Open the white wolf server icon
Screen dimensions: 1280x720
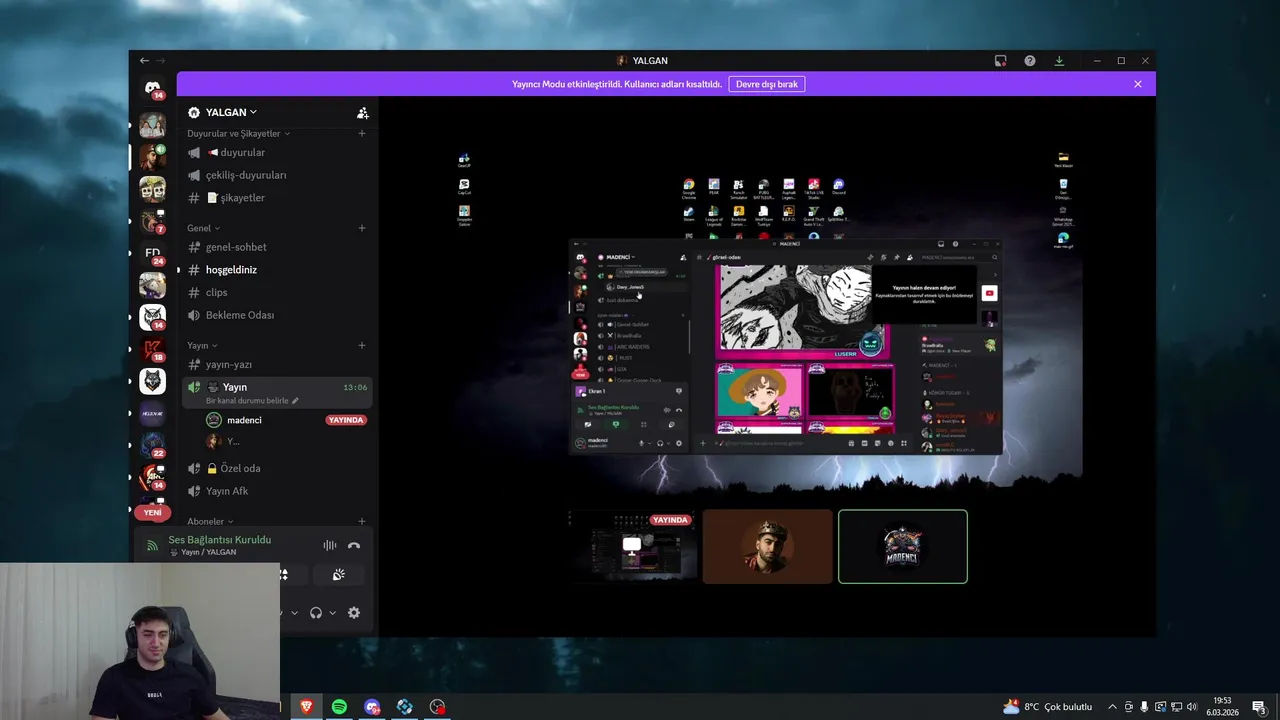point(152,381)
